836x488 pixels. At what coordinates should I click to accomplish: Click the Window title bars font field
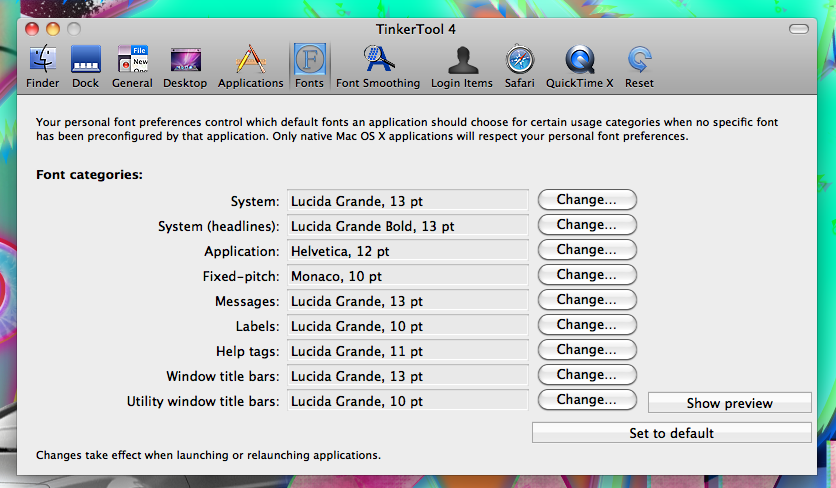(x=408, y=376)
